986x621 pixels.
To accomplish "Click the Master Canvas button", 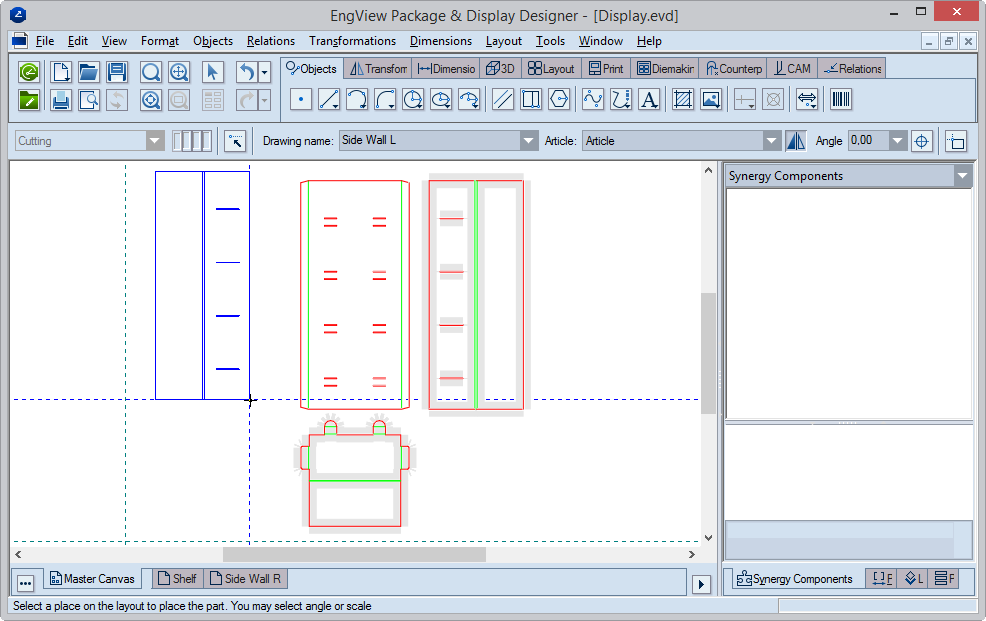I will pos(90,579).
